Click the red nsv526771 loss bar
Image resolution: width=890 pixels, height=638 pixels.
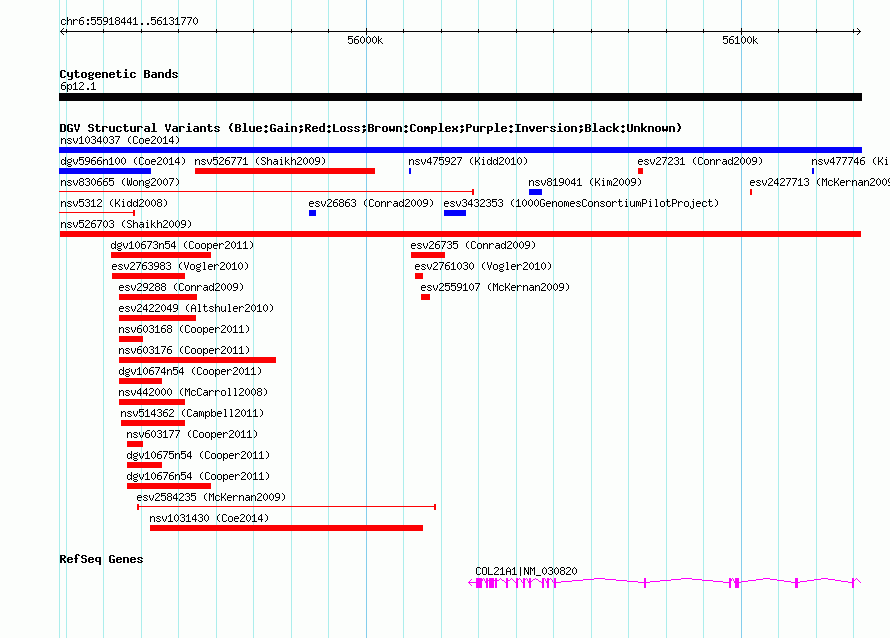pyautogui.click(x=284, y=171)
